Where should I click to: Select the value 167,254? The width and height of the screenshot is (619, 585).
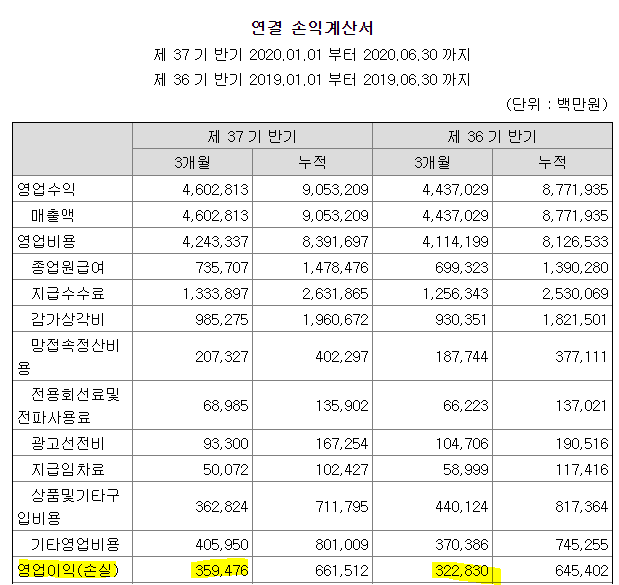pyautogui.click(x=342, y=444)
